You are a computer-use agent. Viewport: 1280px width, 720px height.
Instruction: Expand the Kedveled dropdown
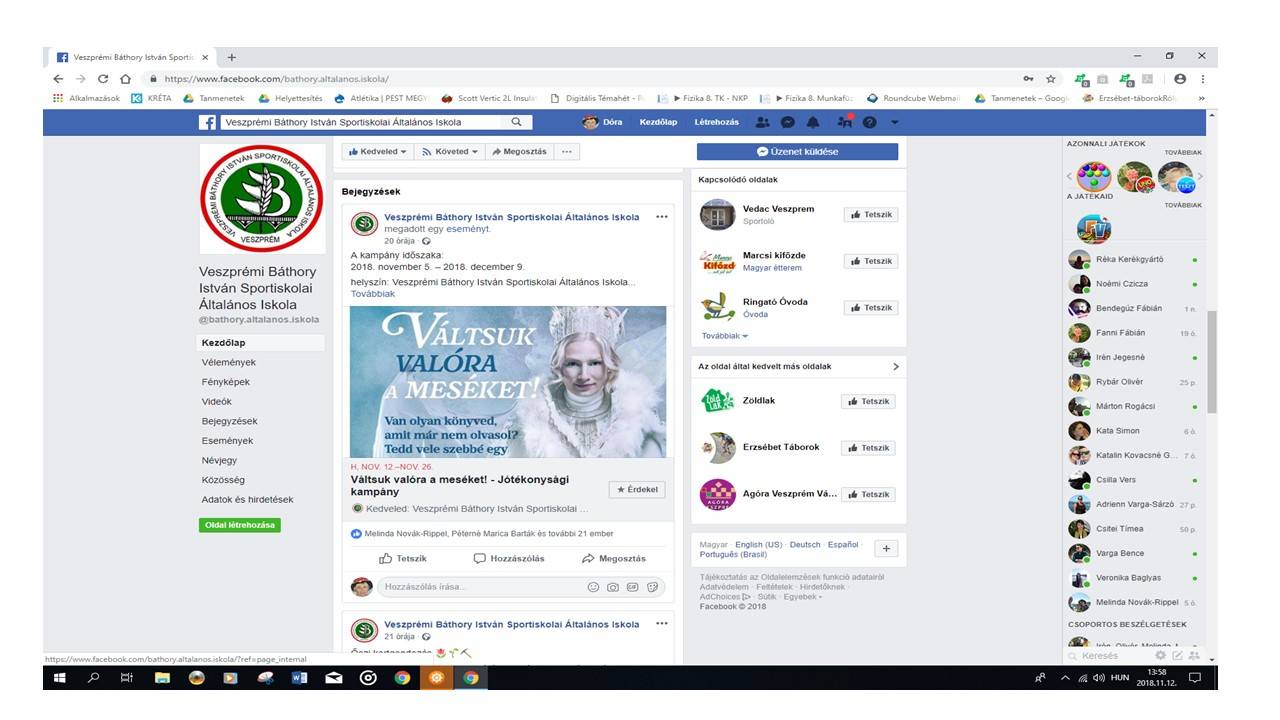[376, 152]
